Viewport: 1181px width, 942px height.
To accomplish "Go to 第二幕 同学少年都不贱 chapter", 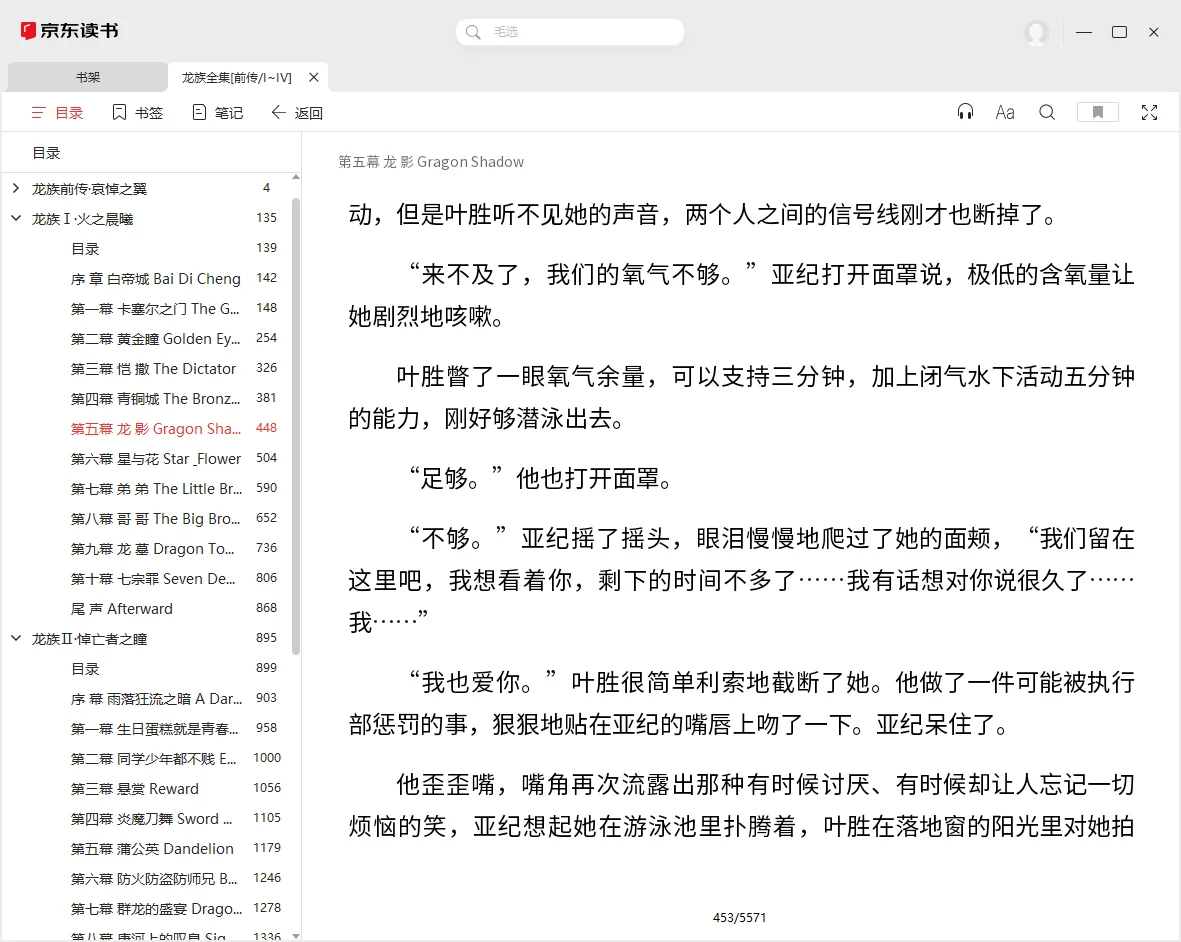I will (x=154, y=758).
